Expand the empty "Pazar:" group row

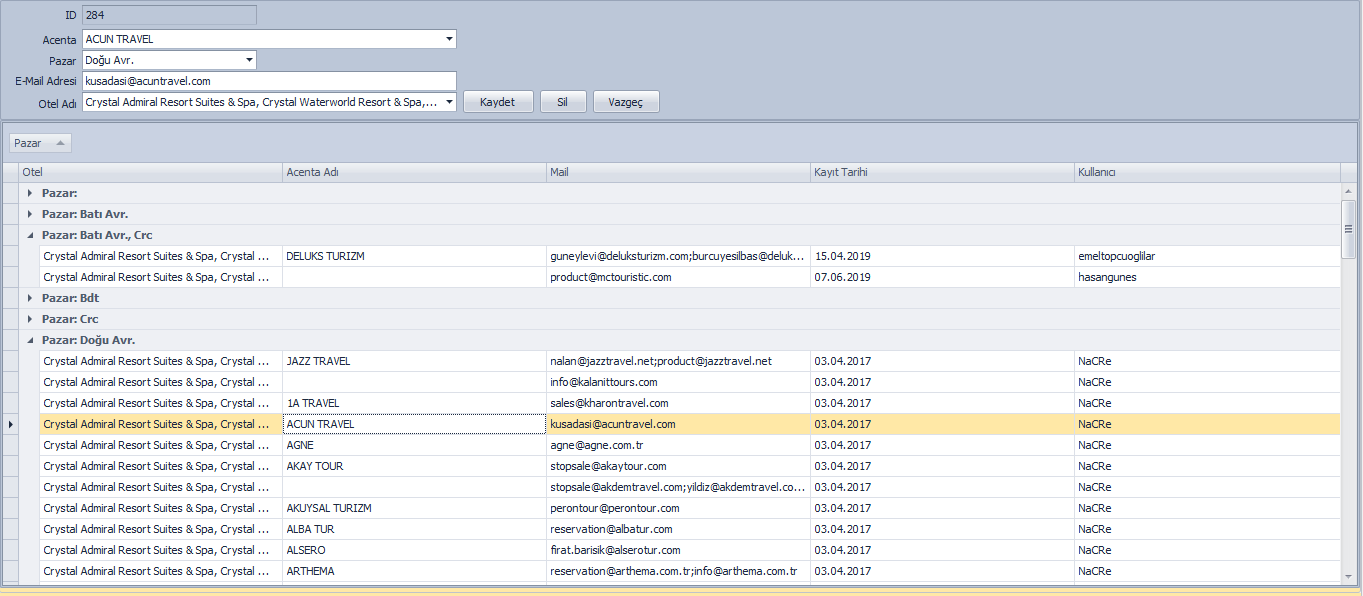click(x=30, y=193)
